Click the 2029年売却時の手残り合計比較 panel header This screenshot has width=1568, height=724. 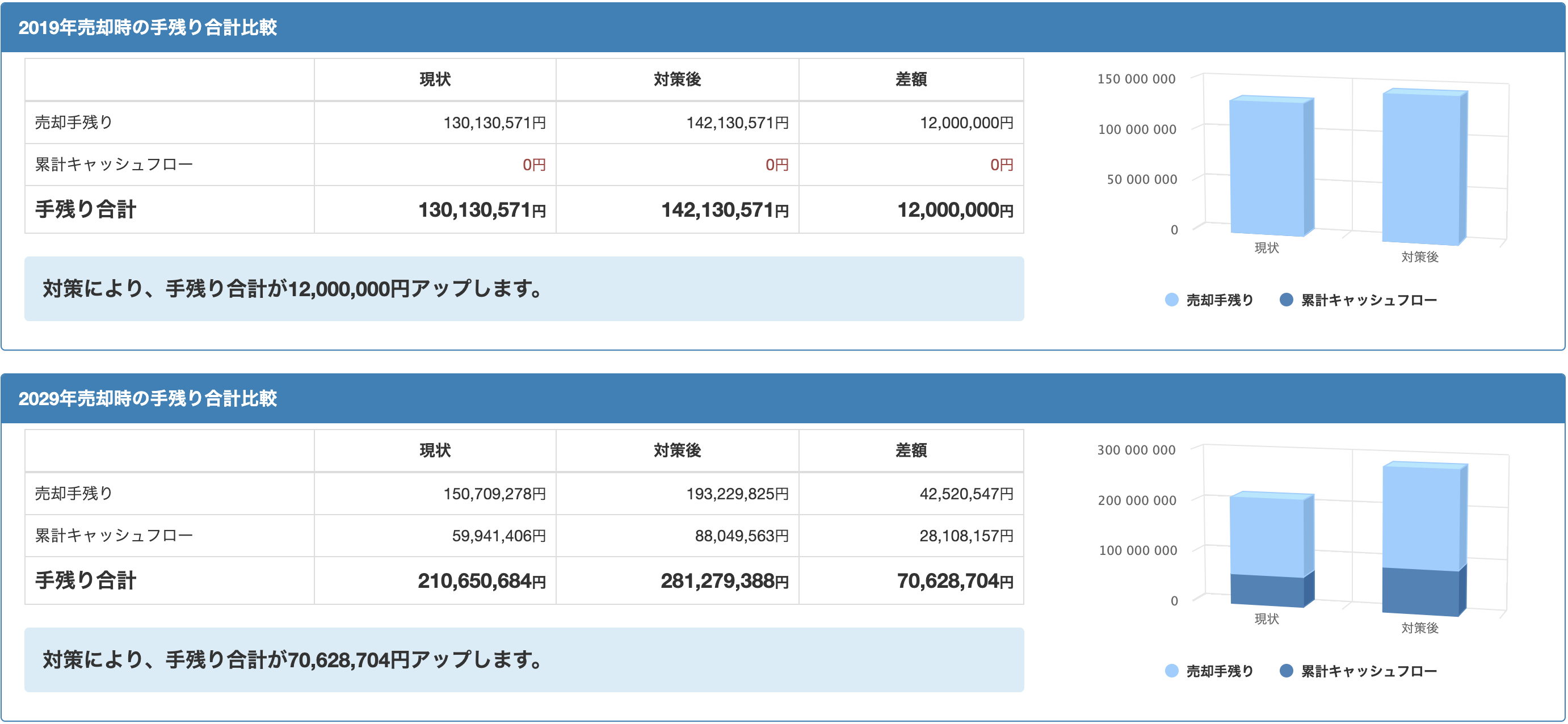click(x=148, y=398)
